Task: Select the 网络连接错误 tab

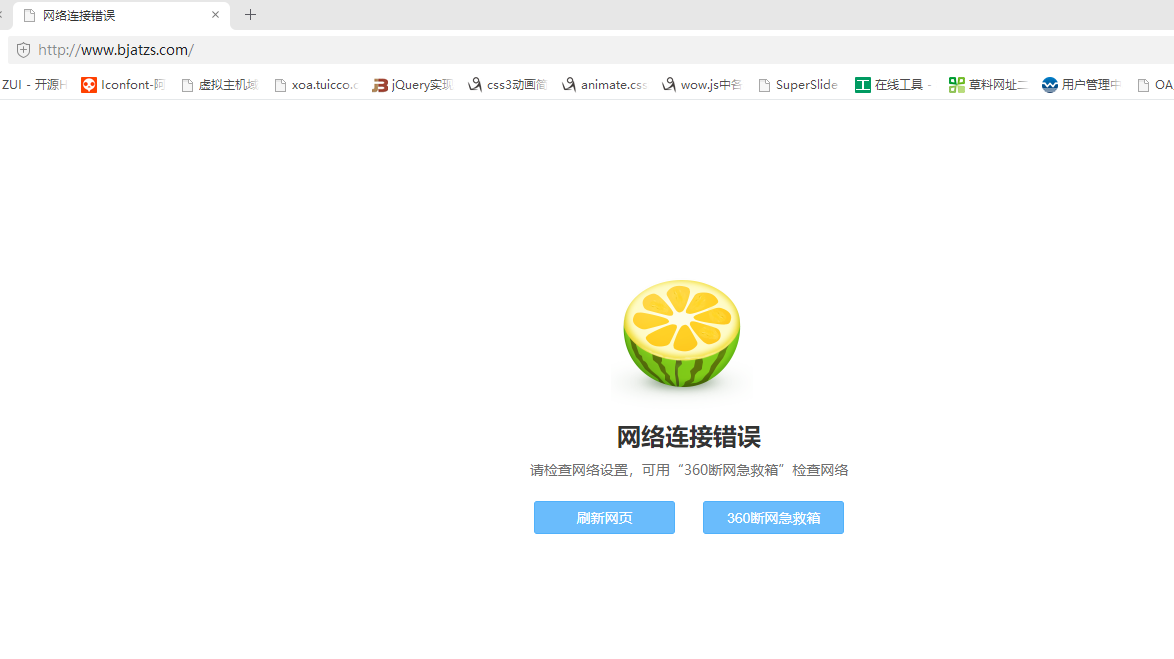Action: click(x=110, y=15)
